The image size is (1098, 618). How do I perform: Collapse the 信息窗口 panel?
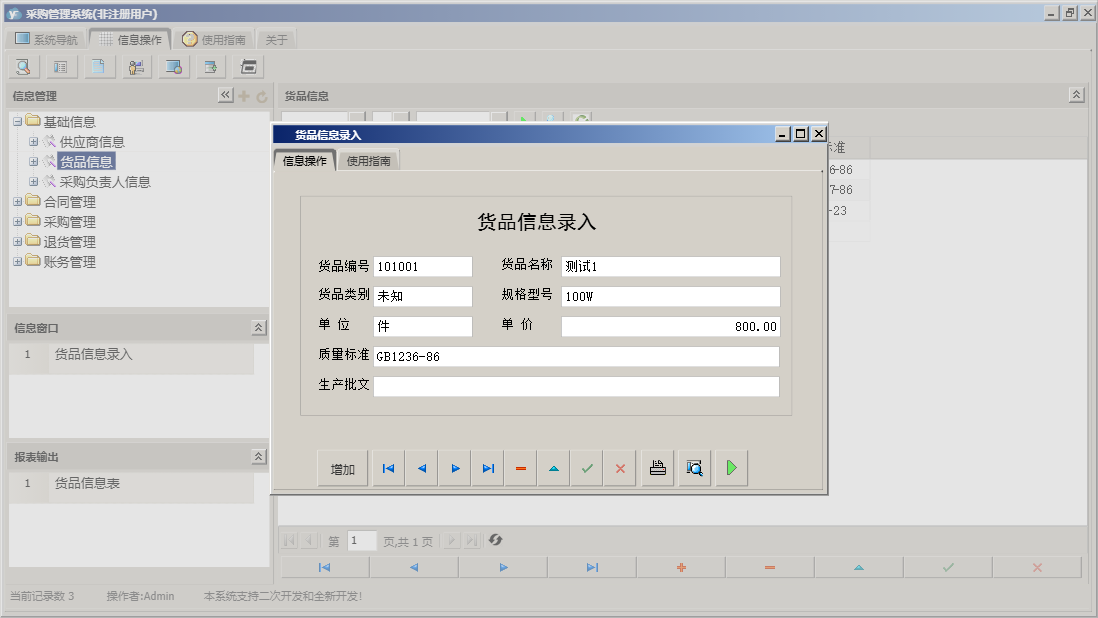(257, 326)
